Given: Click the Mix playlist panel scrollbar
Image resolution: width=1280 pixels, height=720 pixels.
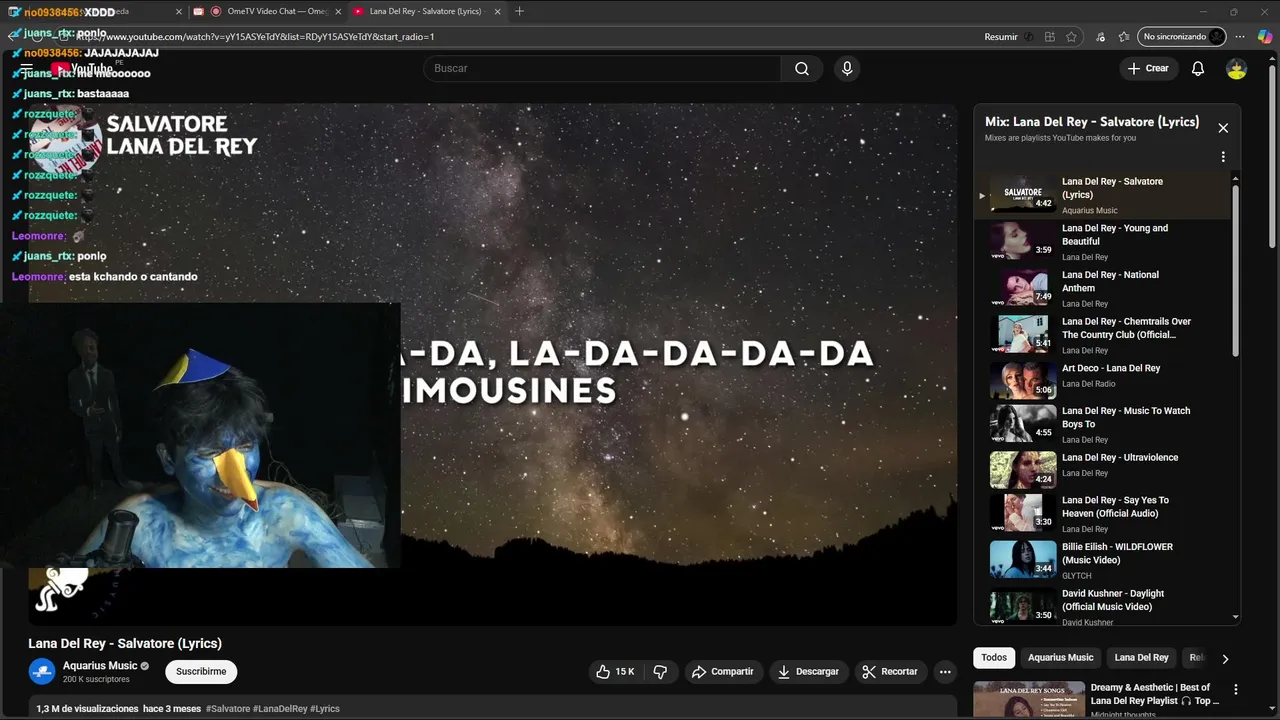Looking at the screenshot, I should [x=1235, y=270].
